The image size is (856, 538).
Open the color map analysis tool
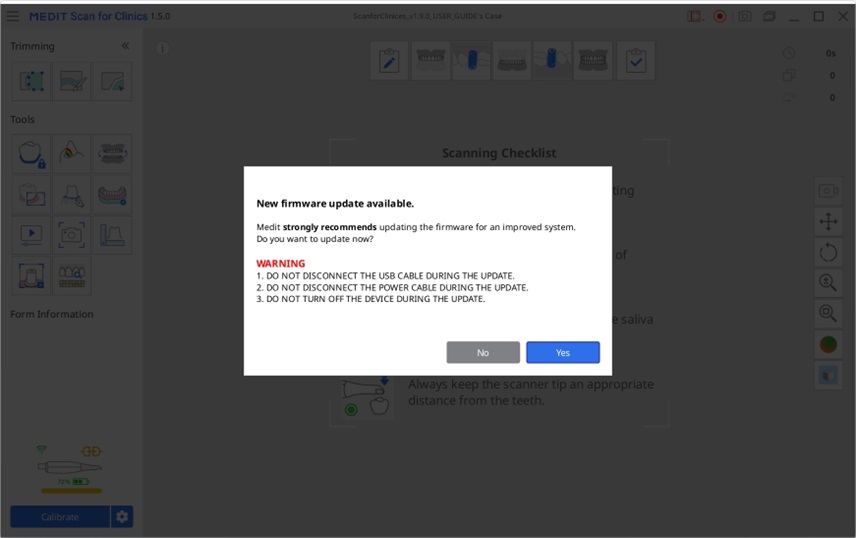pyautogui.click(x=72, y=154)
